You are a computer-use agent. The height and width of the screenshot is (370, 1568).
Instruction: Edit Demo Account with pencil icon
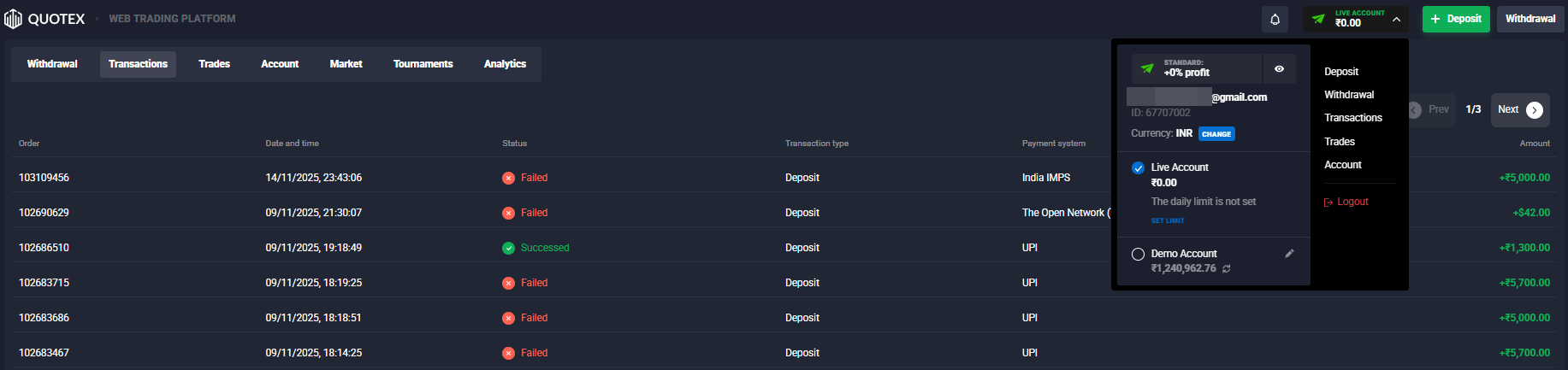(1289, 254)
